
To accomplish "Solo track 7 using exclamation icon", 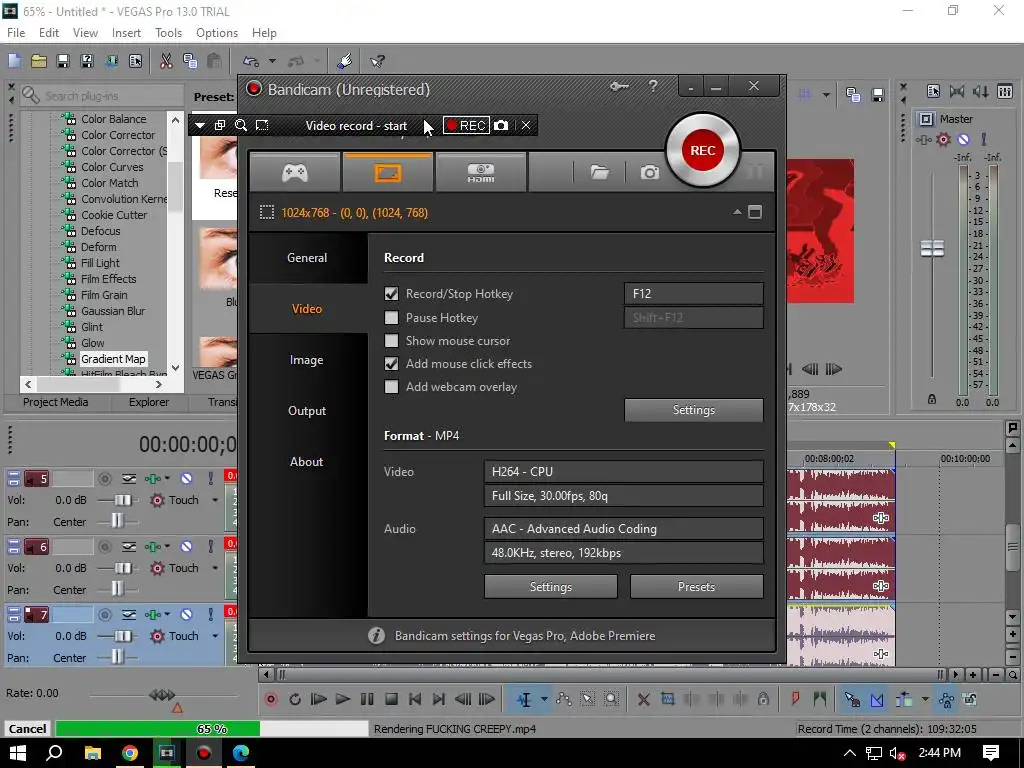I will (210, 615).
